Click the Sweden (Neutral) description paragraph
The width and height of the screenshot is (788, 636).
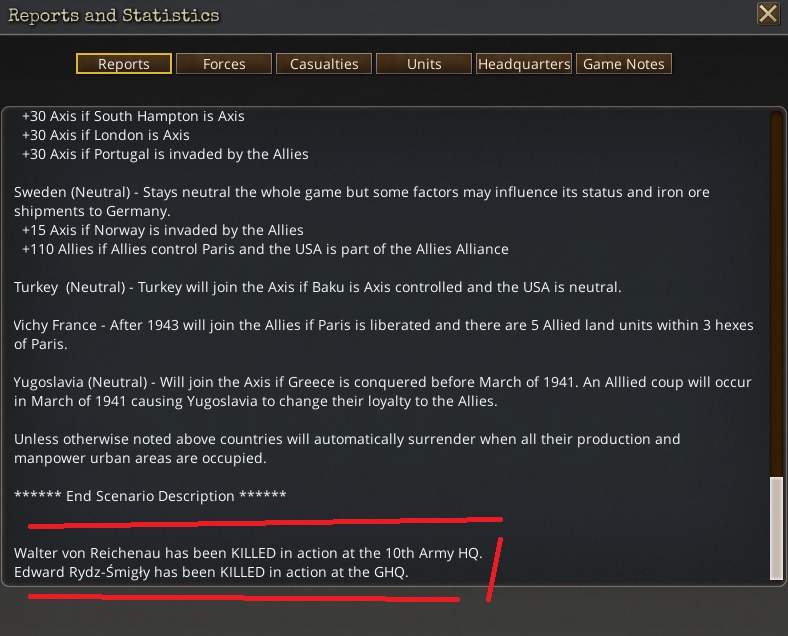click(x=362, y=201)
